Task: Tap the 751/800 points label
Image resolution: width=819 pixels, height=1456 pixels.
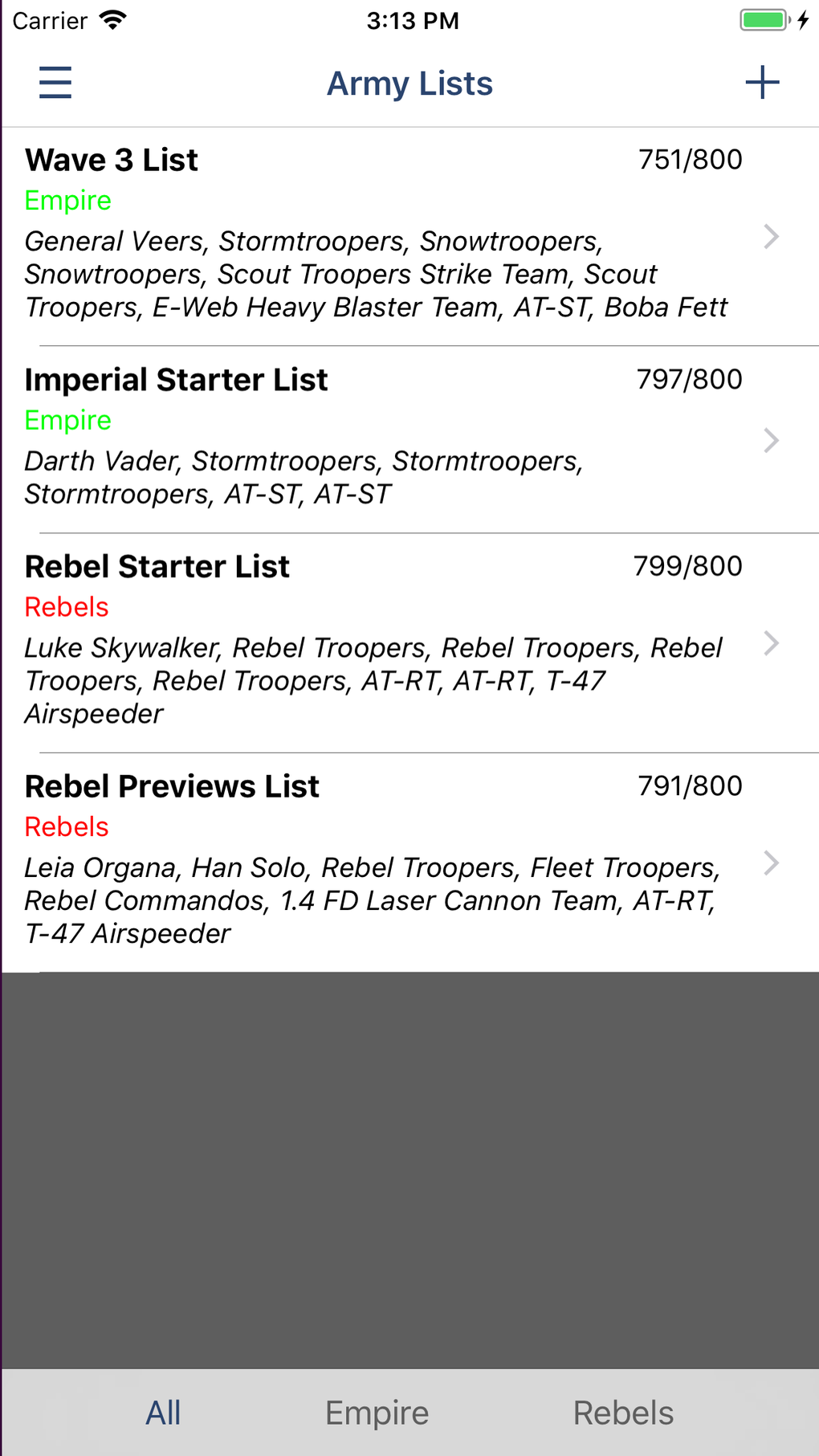Action: click(690, 160)
